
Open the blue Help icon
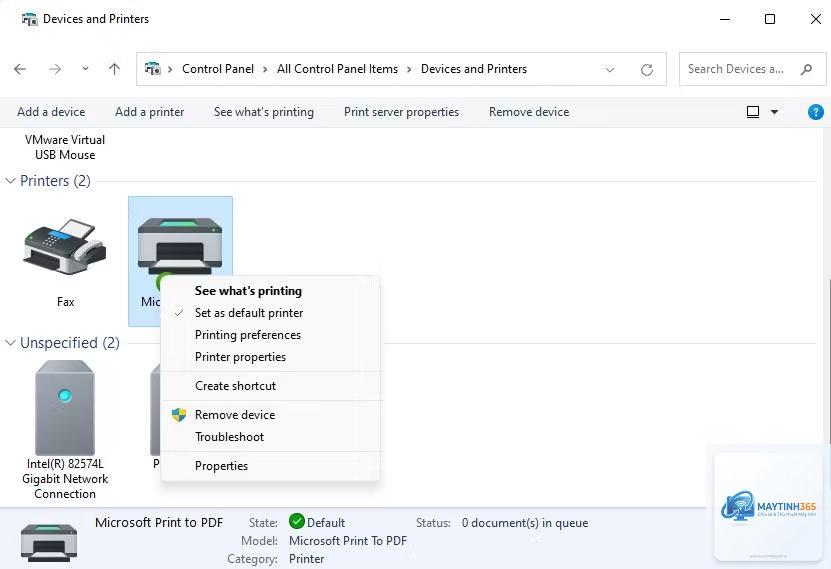click(x=815, y=112)
